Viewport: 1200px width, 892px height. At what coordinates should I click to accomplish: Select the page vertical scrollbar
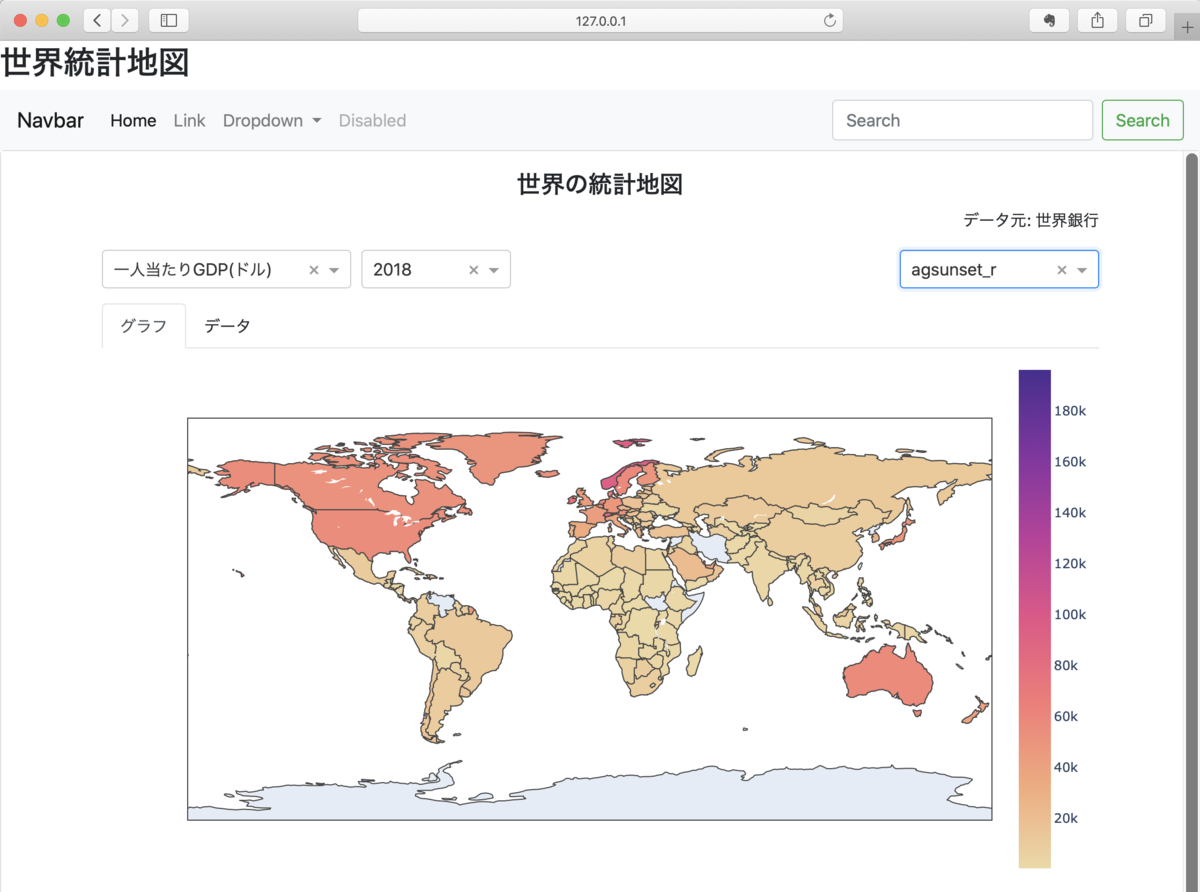(x=1191, y=520)
